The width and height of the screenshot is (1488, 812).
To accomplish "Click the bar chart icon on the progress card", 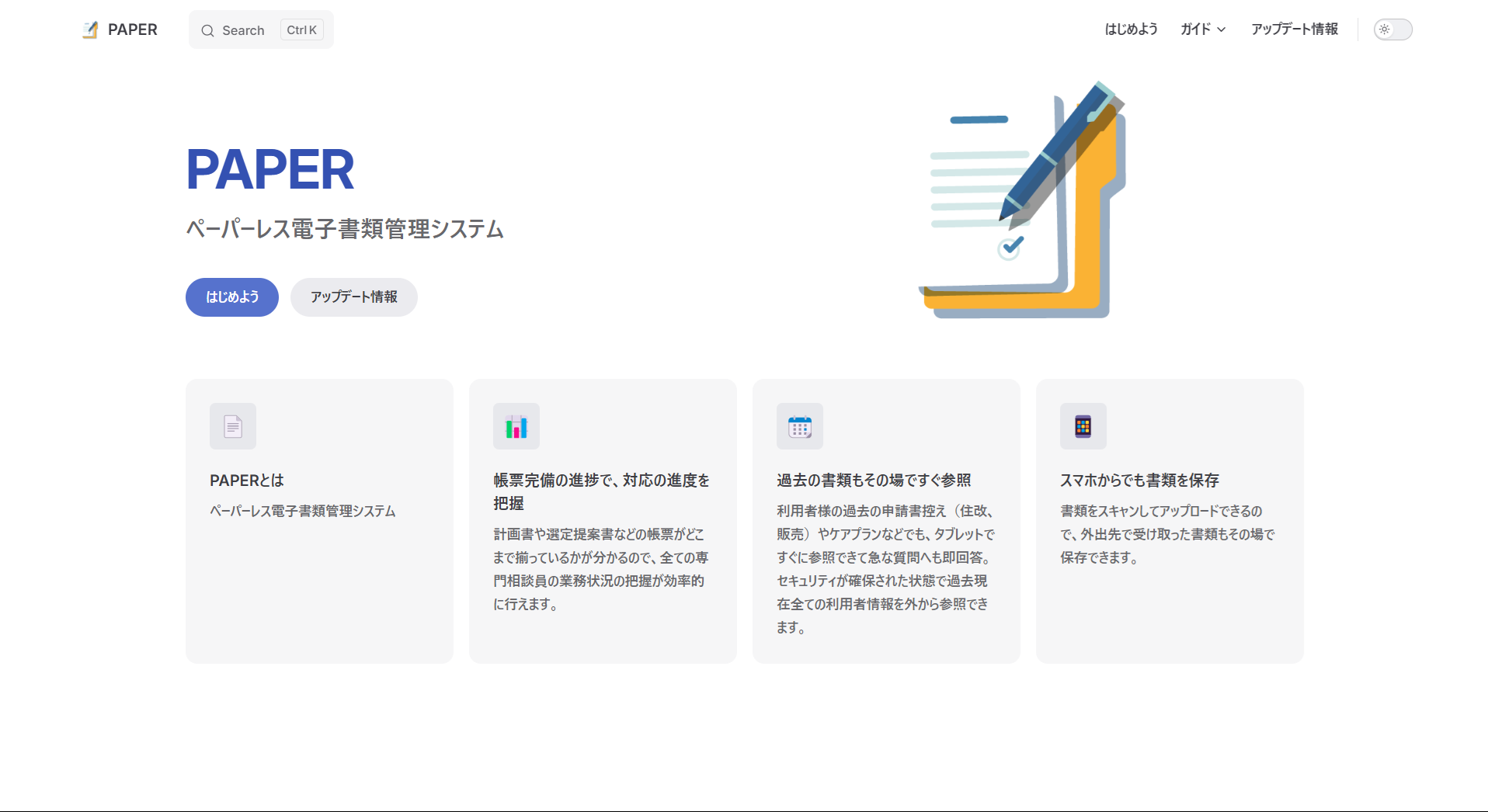I will [x=516, y=426].
